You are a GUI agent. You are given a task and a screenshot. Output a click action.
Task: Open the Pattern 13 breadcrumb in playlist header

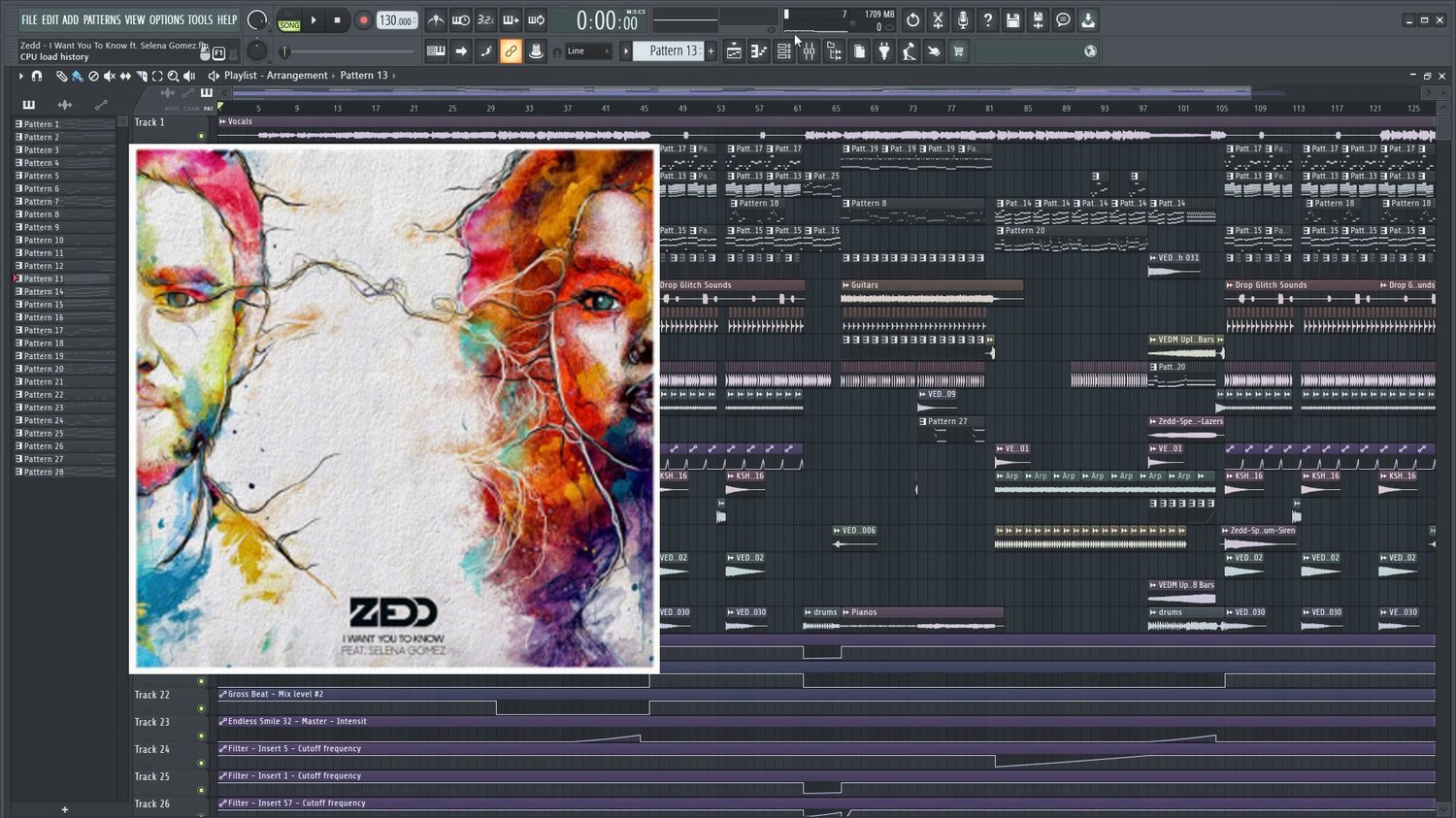point(364,76)
